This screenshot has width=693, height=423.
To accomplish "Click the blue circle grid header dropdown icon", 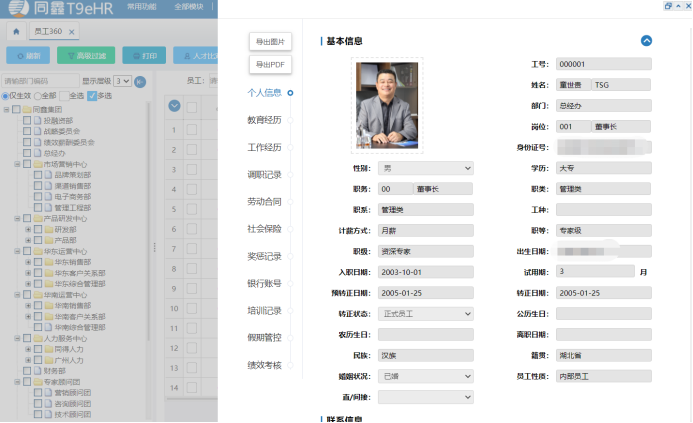I will (174, 105).
